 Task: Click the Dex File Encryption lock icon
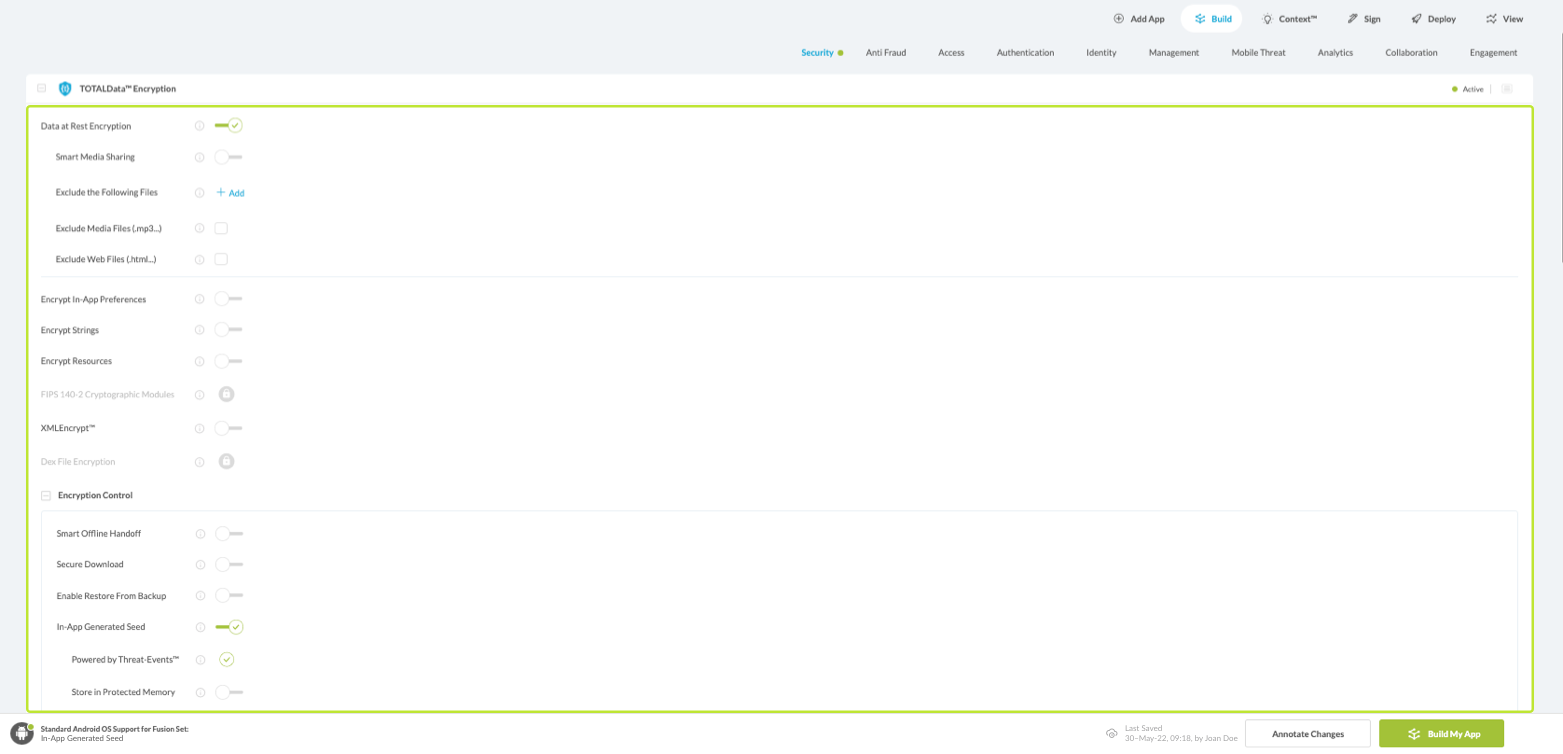[x=227, y=461]
